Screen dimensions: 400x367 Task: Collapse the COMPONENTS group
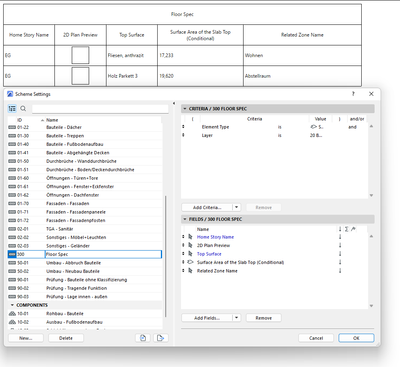(x=12, y=305)
